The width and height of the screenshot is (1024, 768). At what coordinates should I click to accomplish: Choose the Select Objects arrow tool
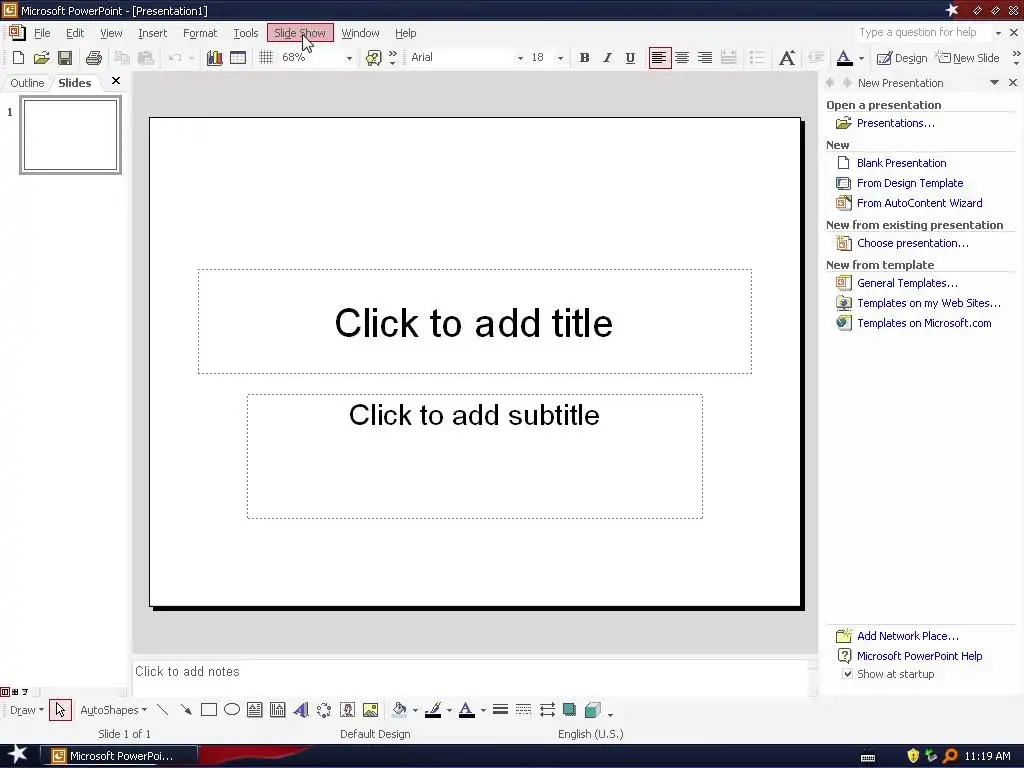[x=60, y=711]
